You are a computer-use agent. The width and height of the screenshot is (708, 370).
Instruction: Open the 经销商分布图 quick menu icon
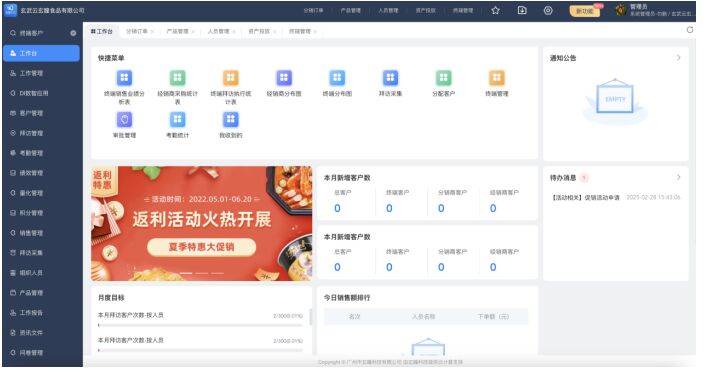point(284,78)
